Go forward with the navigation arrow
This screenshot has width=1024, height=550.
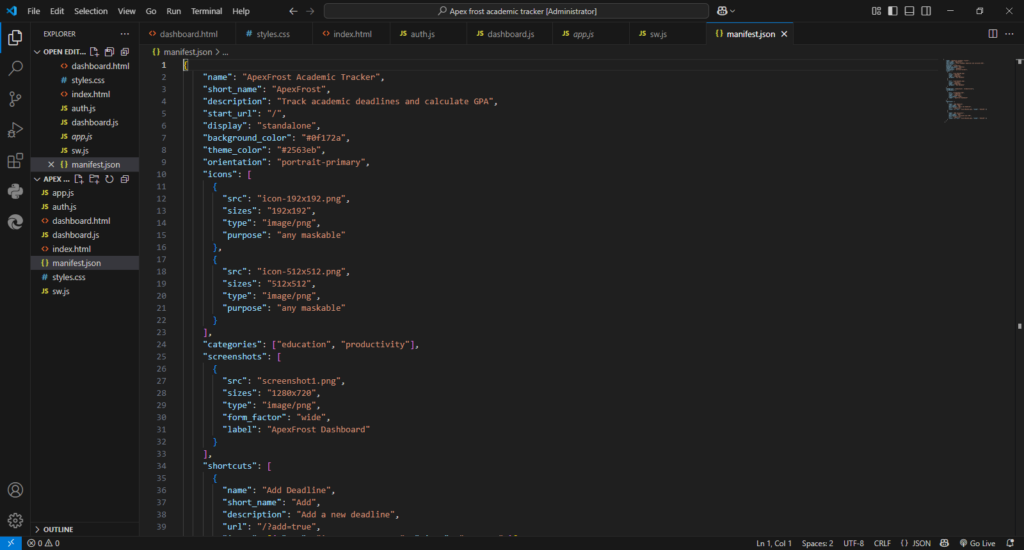click(x=310, y=11)
